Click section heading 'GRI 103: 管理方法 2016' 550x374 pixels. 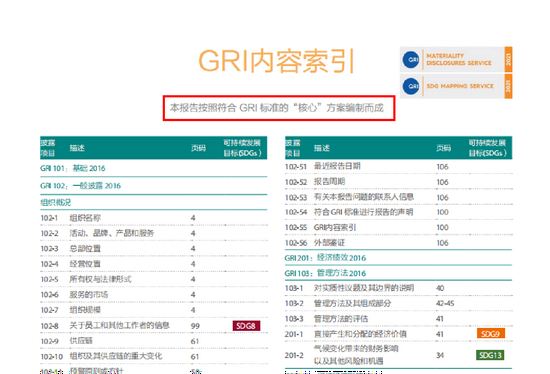pyautogui.click(x=325, y=273)
